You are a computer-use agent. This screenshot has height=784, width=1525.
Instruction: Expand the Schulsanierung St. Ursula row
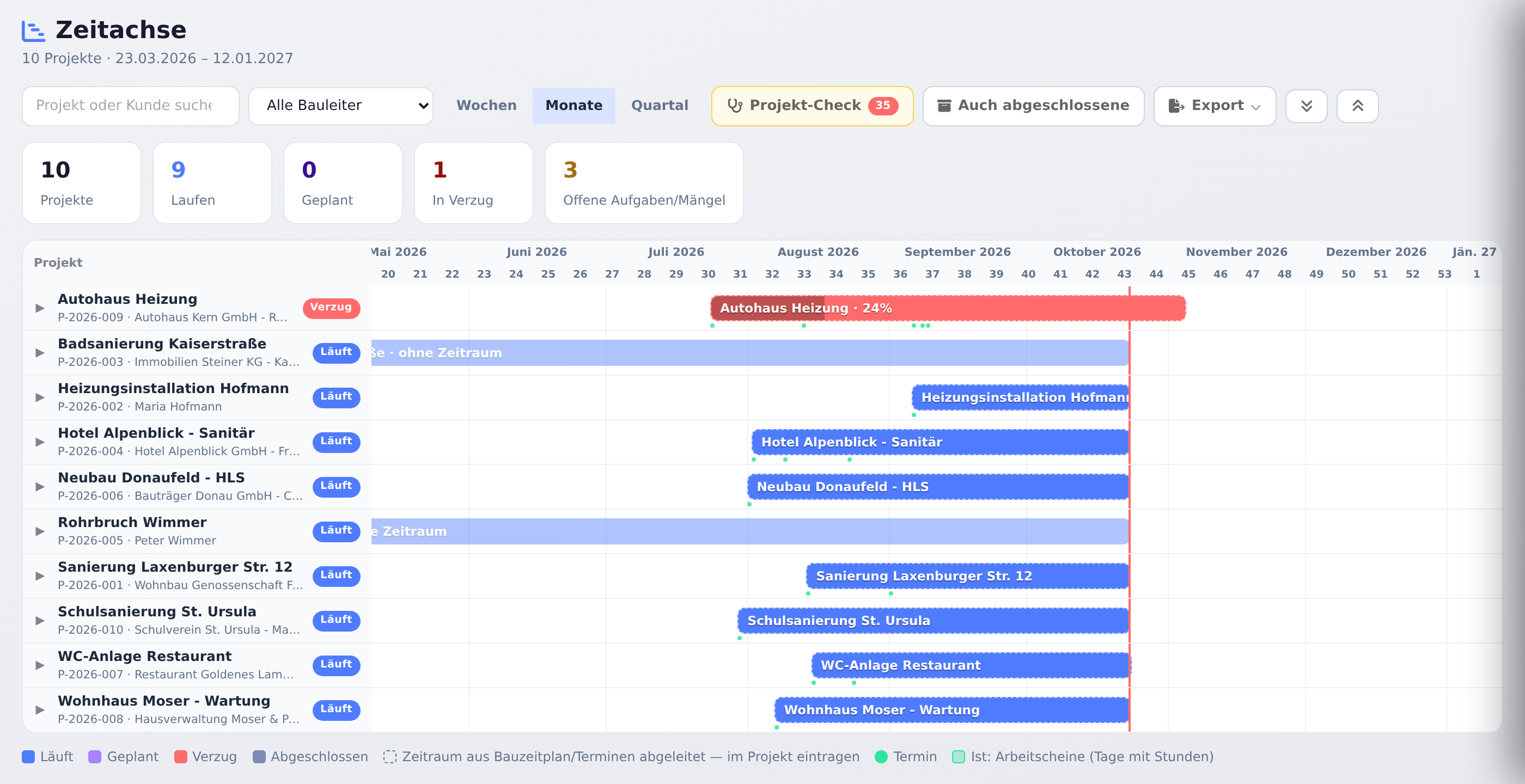pos(40,621)
